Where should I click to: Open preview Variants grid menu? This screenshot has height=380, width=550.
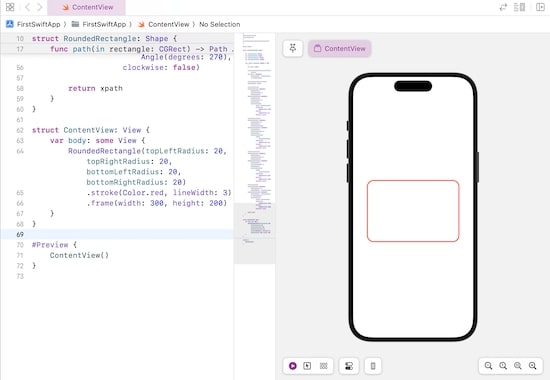[x=323, y=366]
